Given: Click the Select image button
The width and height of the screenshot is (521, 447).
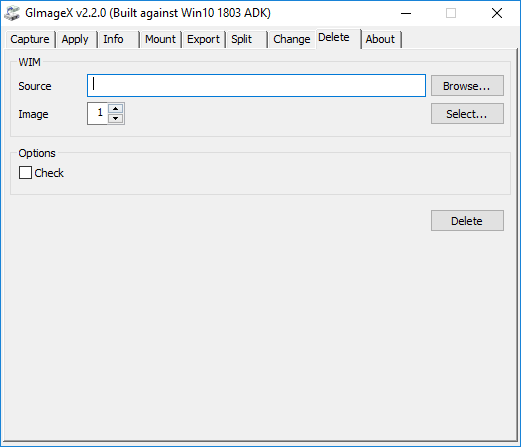Looking at the screenshot, I should point(467,114).
